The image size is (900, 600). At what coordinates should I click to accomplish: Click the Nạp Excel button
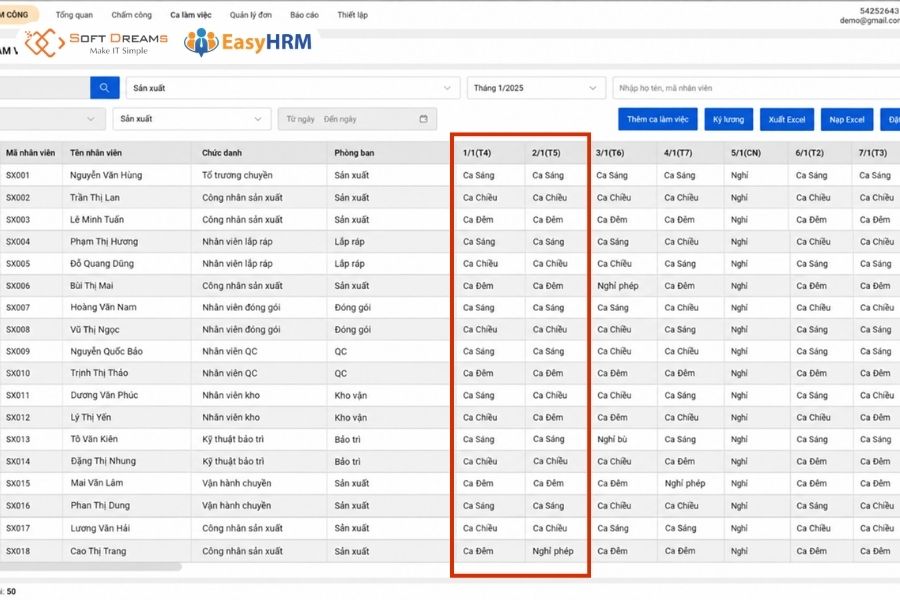tap(847, 119)
